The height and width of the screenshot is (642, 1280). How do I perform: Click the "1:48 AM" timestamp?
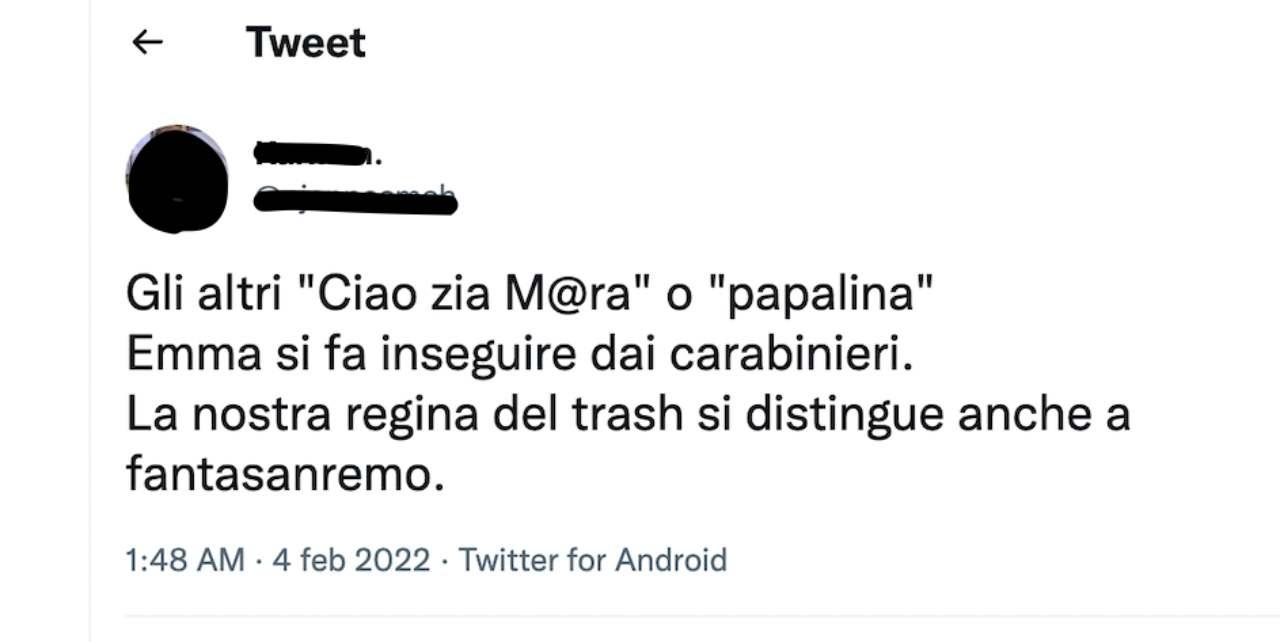pyautogui.click(x=185, y=560)
